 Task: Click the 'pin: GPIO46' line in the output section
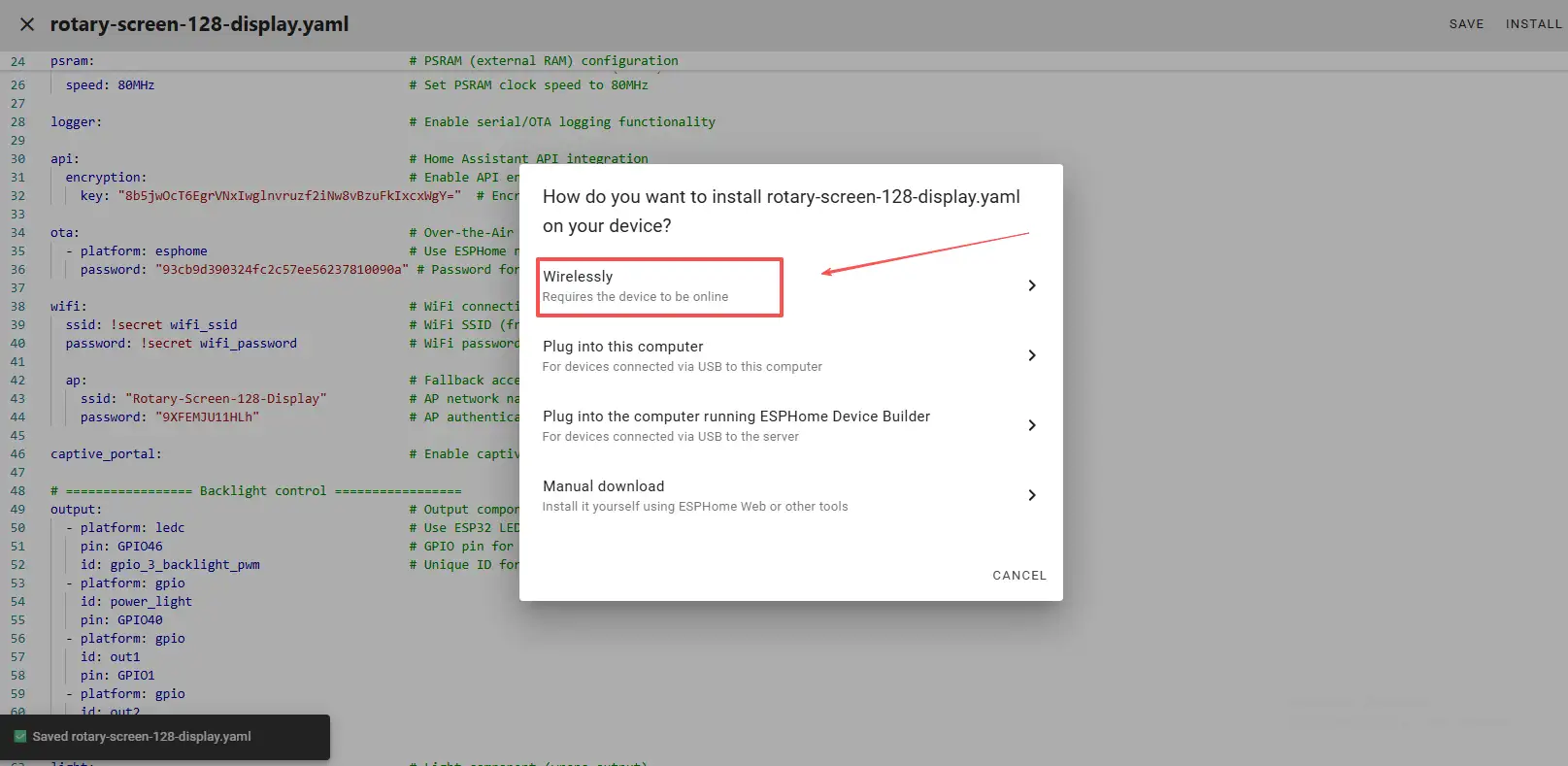click(121, 547)
